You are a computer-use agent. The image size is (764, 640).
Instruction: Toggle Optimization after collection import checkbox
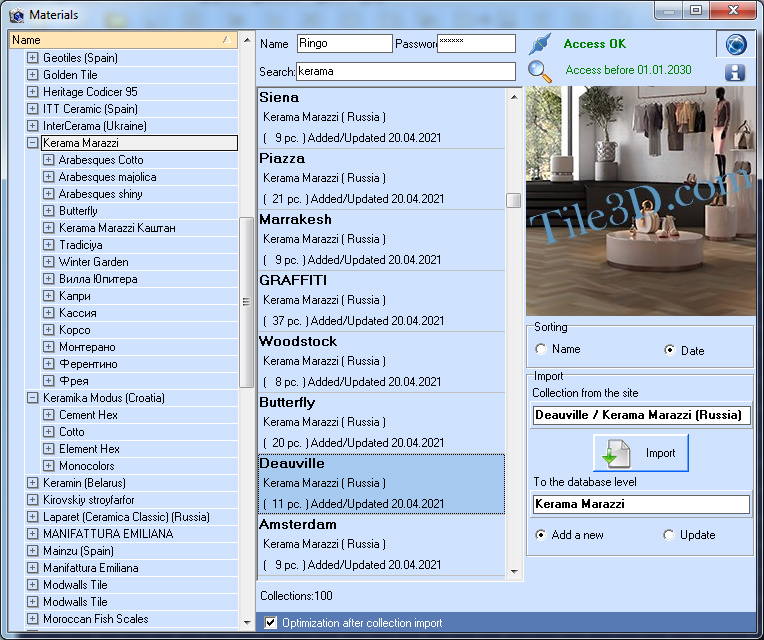[x=270, y=622]
